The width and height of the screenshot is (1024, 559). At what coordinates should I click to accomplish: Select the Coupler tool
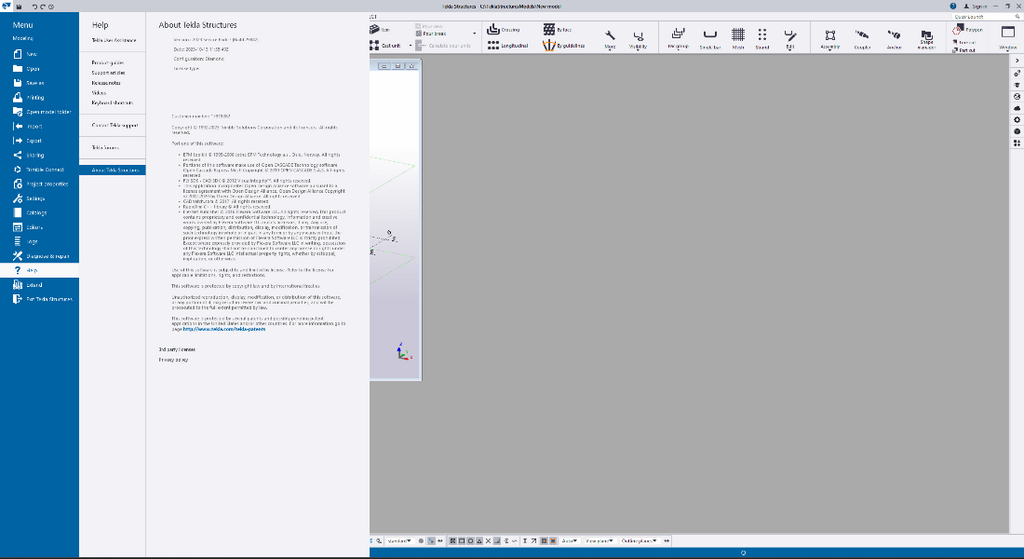[x=862, y=39]
